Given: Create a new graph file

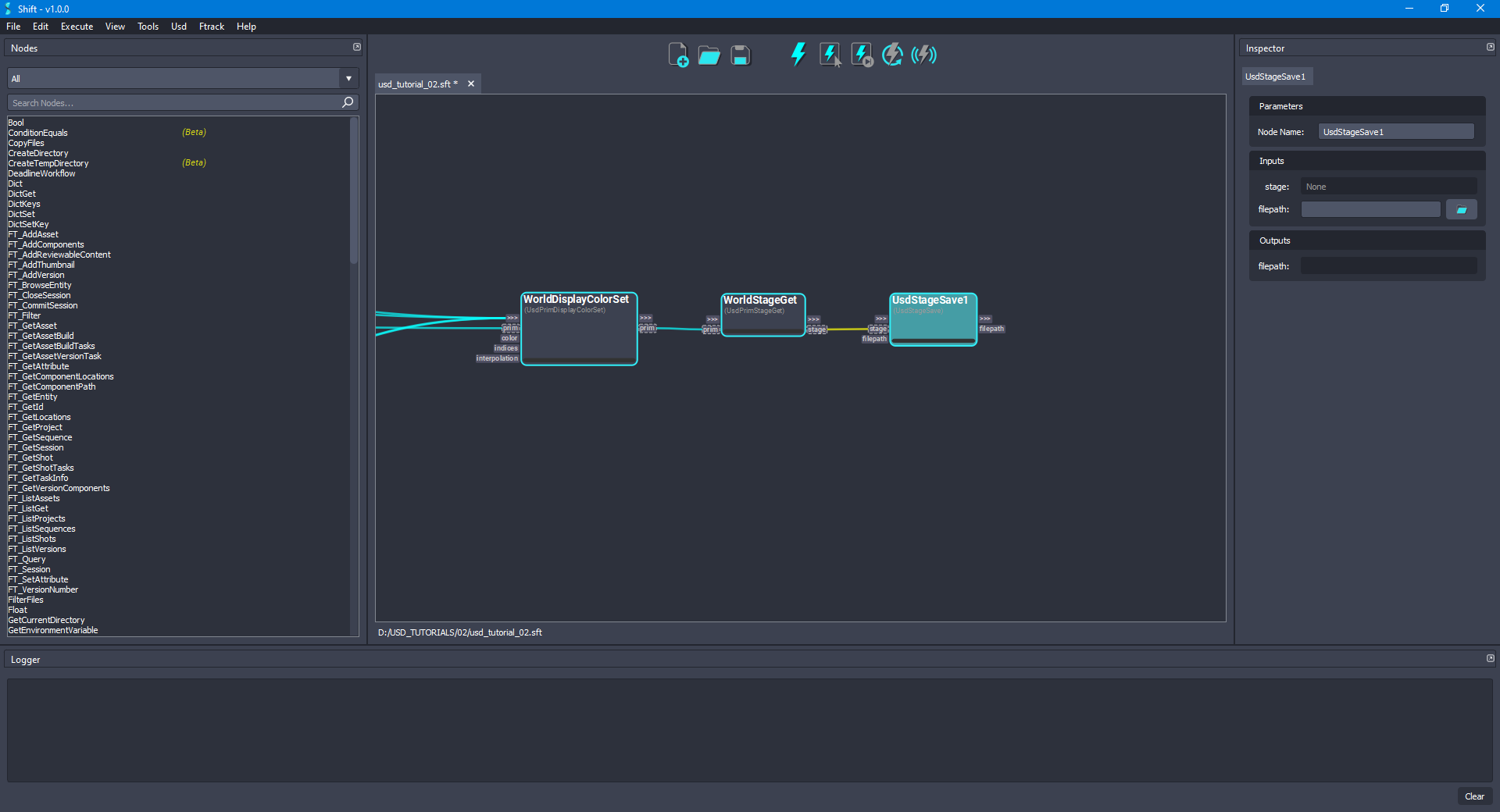Looking at the screenshot, I should click(678, 55).
